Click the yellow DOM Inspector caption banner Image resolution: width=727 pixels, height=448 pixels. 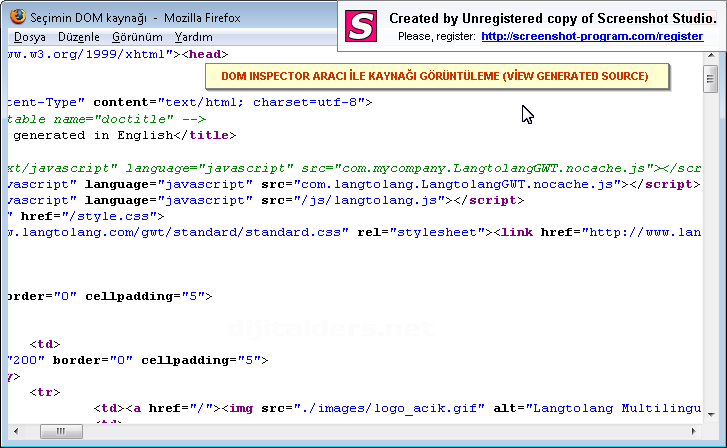pos(435,76)
